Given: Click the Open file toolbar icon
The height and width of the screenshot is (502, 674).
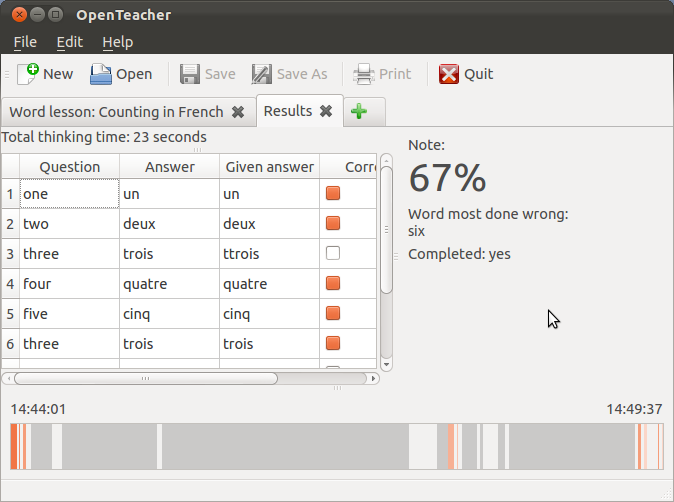Looking at the screenshot, I should click(x=101, y=73).
